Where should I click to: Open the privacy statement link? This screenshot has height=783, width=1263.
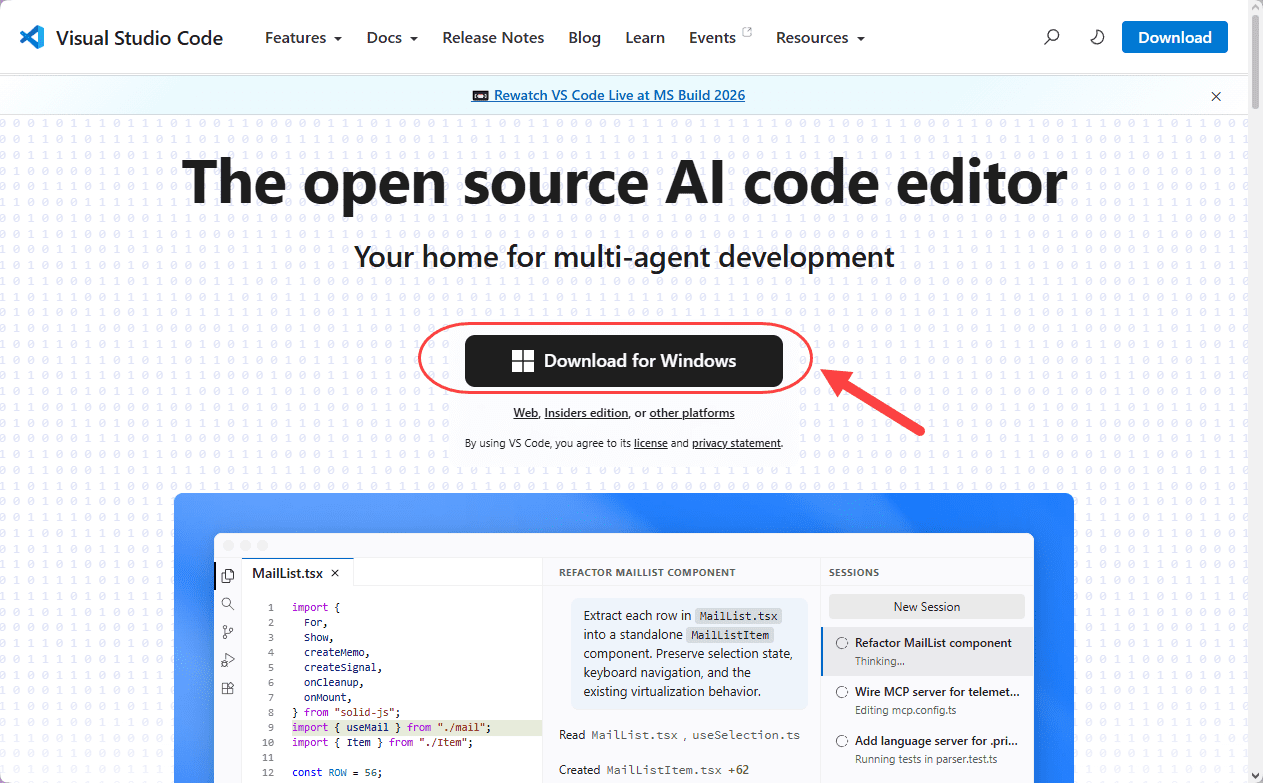(x=736, y=443)
